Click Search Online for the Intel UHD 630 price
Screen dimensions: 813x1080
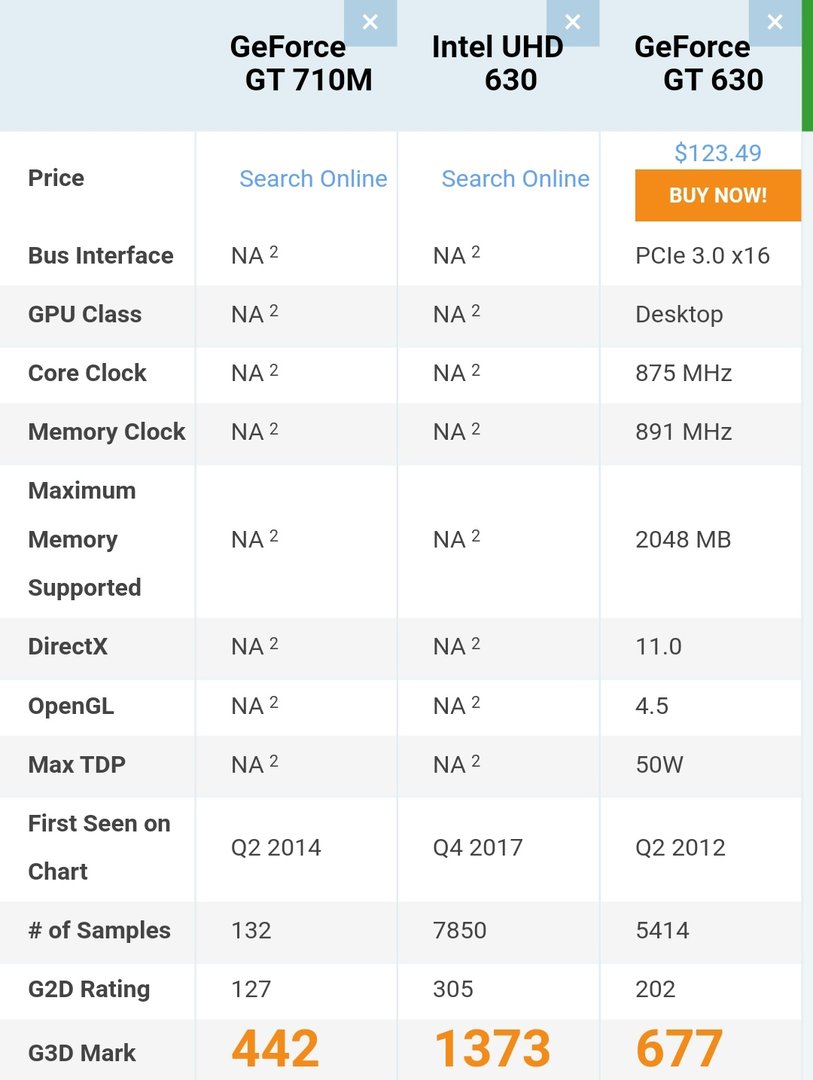[515, 178]
